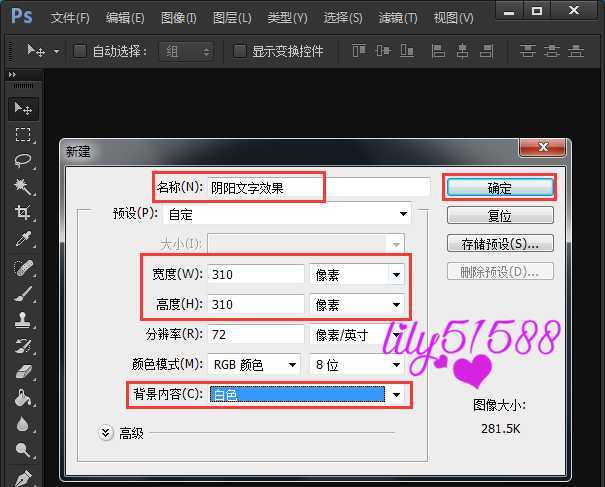Click align horizontal centers icon
The width and height of the screenshot is (605, 487).
462,51
